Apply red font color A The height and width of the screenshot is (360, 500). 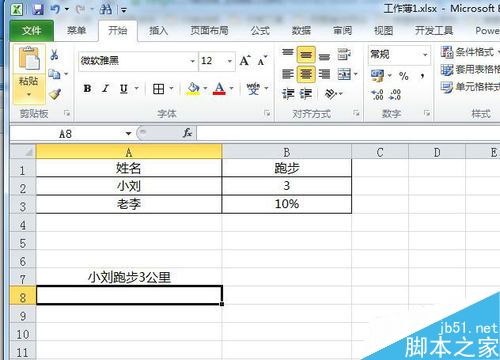click(x=219, y=89)
